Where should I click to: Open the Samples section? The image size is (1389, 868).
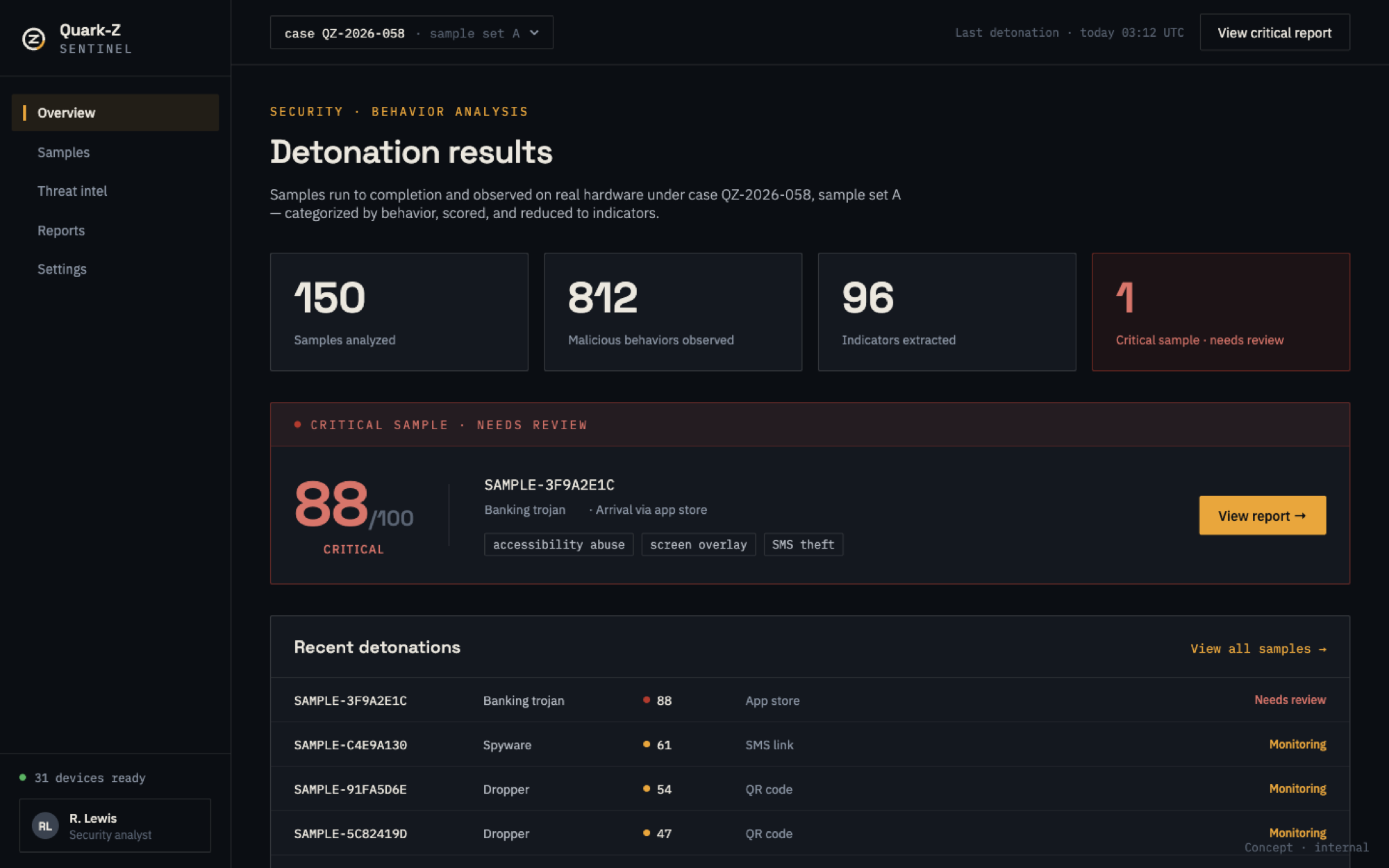tap(63, 152)
